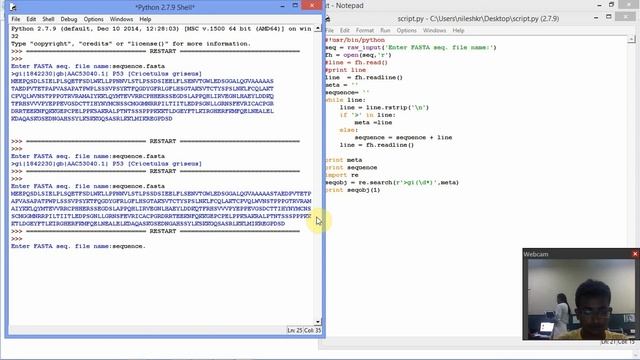This screenshot has height=360, width=640.
Task: Click the 'print meta' code line
Action: [x=344, y=160]
